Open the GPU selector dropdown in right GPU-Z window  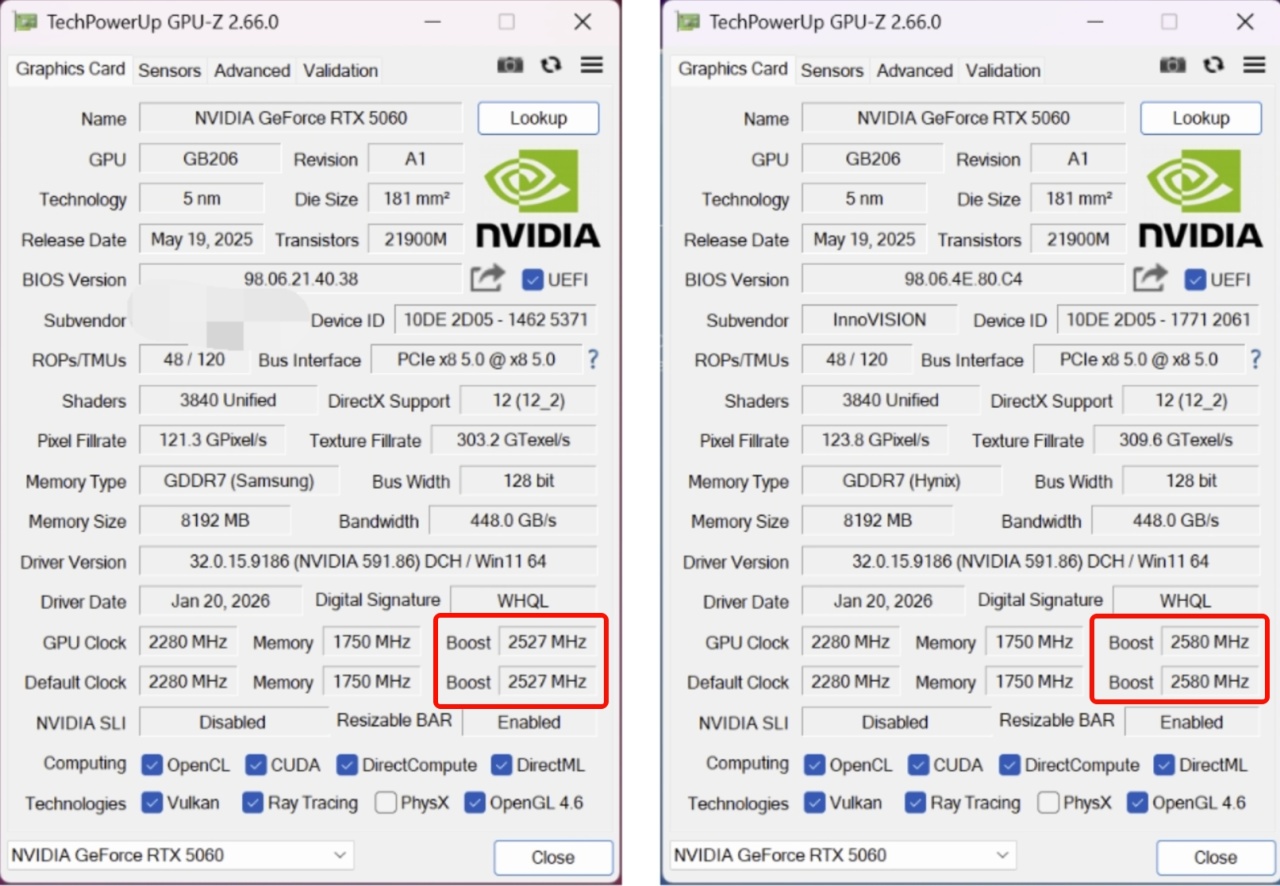pos(844,855)
